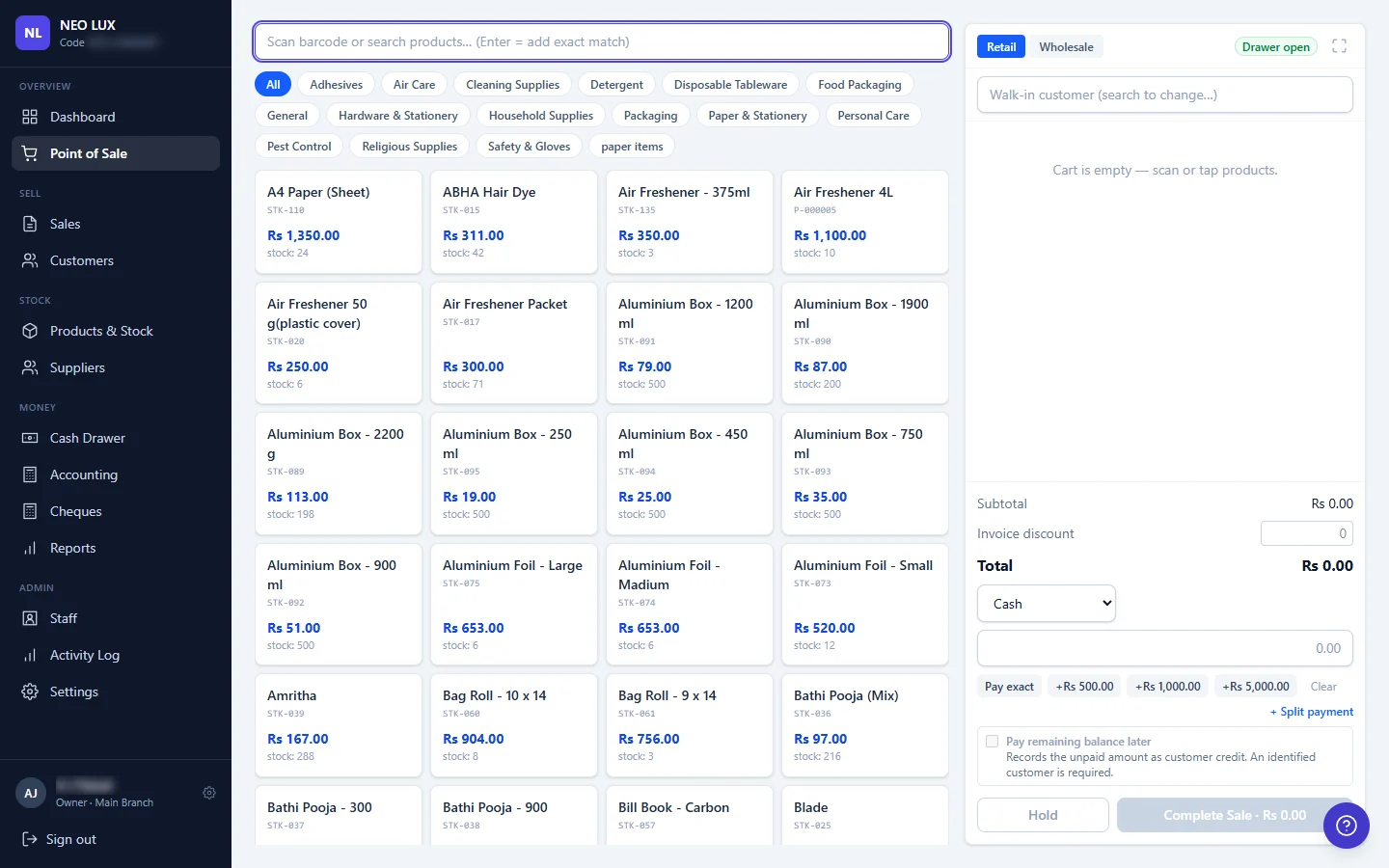Focus the barcode search field
The width and height of the screenshot is (1389, 868).
pos(602,41)
